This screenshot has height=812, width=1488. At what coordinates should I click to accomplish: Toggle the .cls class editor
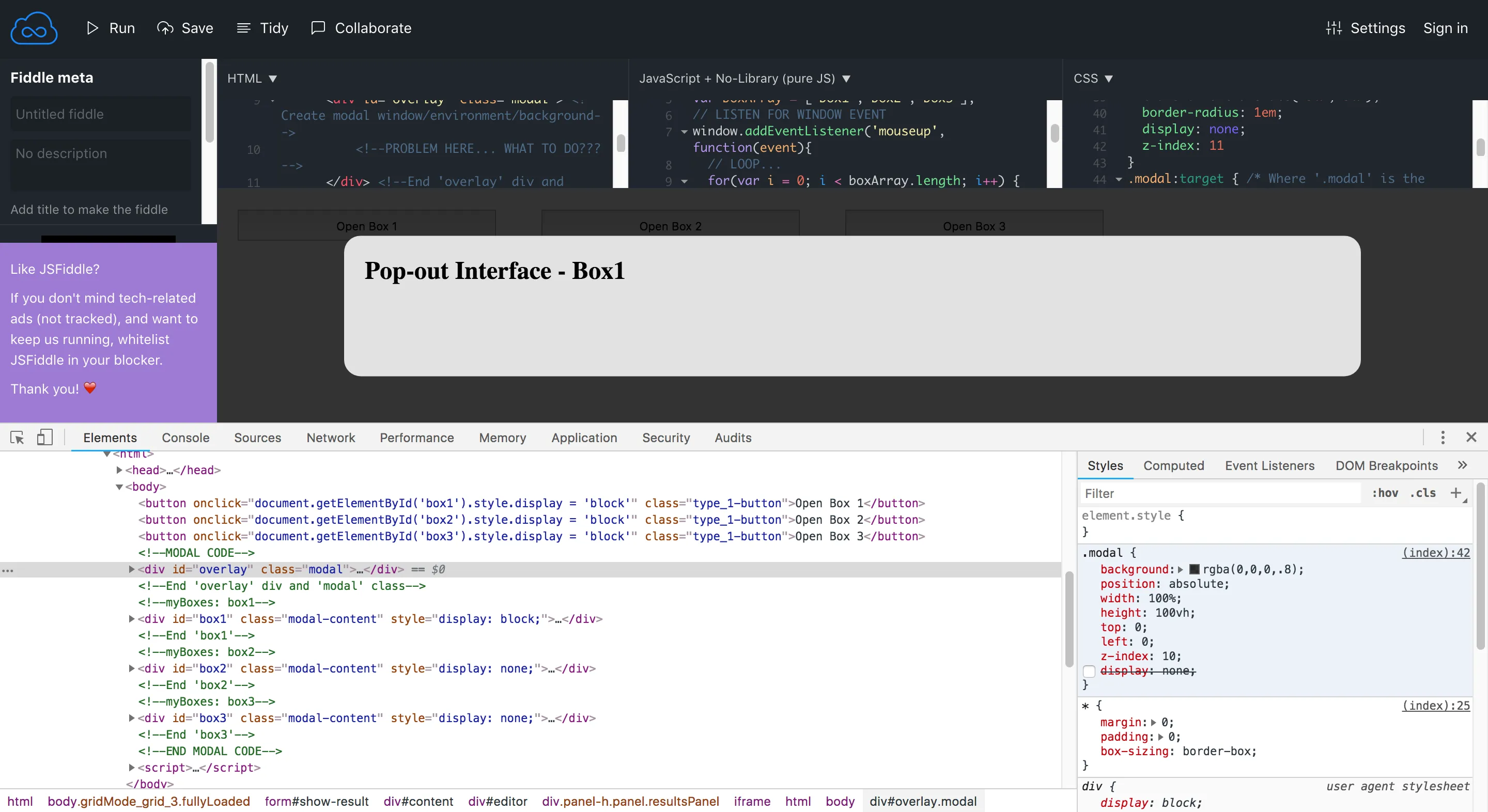click(x=1423, y=493)
